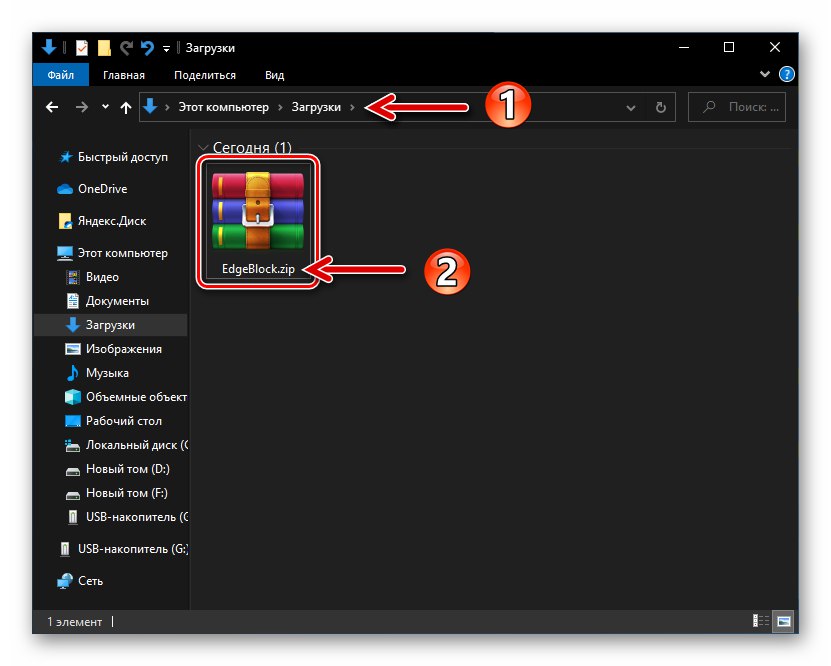Image resolution: width=831 pixels, height=666 pixels.
Task: Switch to the Вид ribbon tab
Action: pos(275,75)
